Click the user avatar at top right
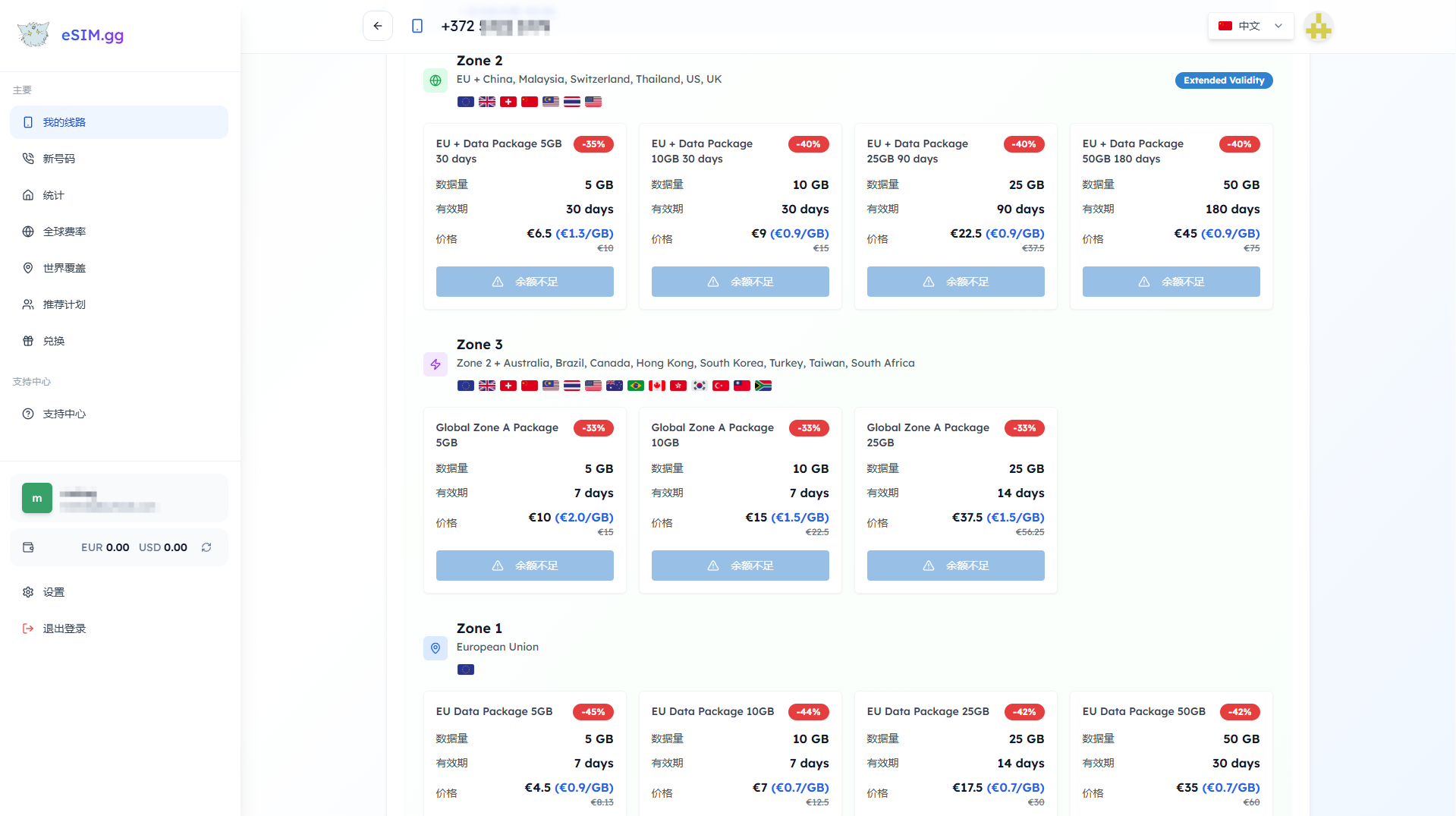The image size is (1456, 816). (x=1318, y=27)
